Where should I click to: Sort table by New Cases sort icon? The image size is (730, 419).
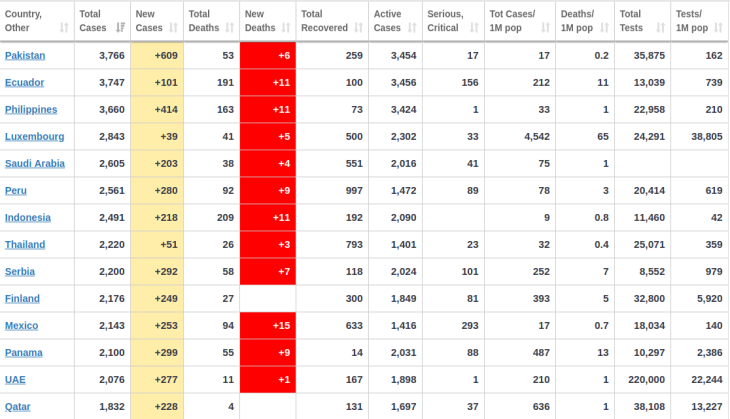tap(174, 28)
